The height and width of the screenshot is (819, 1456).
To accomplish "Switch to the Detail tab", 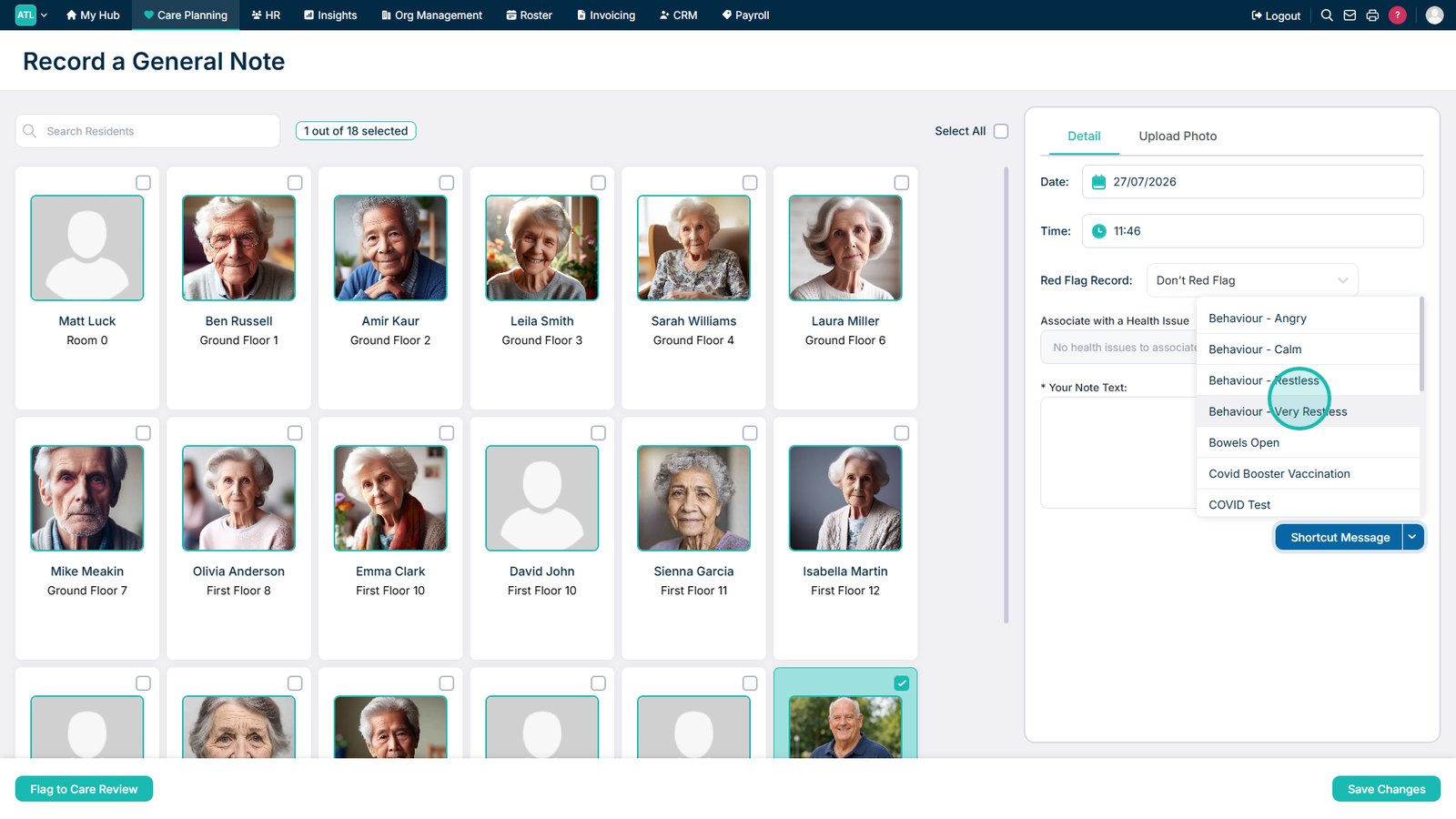I will (1084, 136).
